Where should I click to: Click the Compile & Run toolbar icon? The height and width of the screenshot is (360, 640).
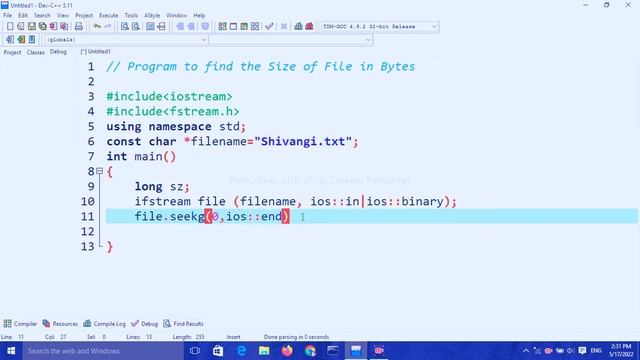pos(244,27)
